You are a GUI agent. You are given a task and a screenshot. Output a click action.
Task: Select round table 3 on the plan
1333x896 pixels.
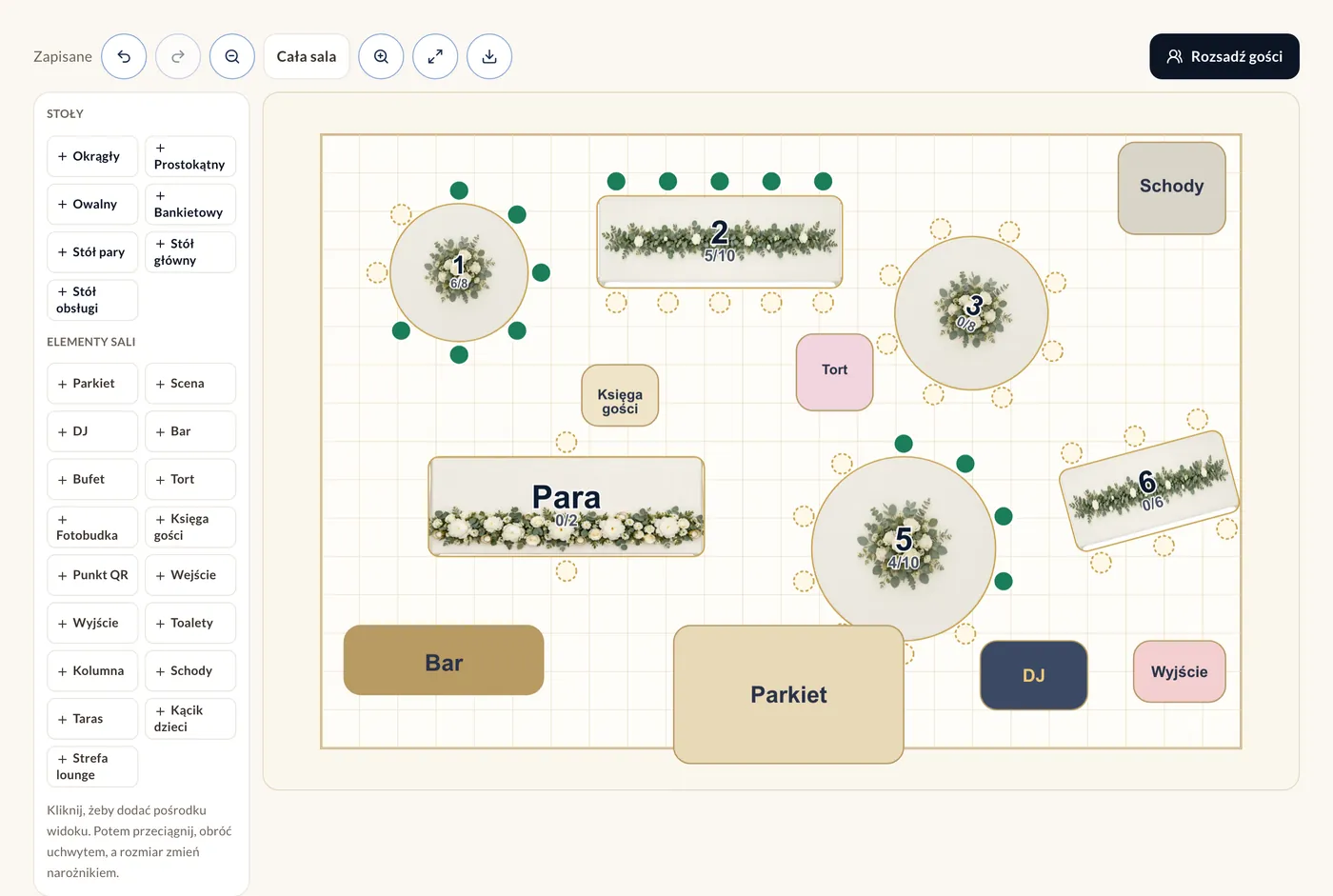click(x=971, y=313)
